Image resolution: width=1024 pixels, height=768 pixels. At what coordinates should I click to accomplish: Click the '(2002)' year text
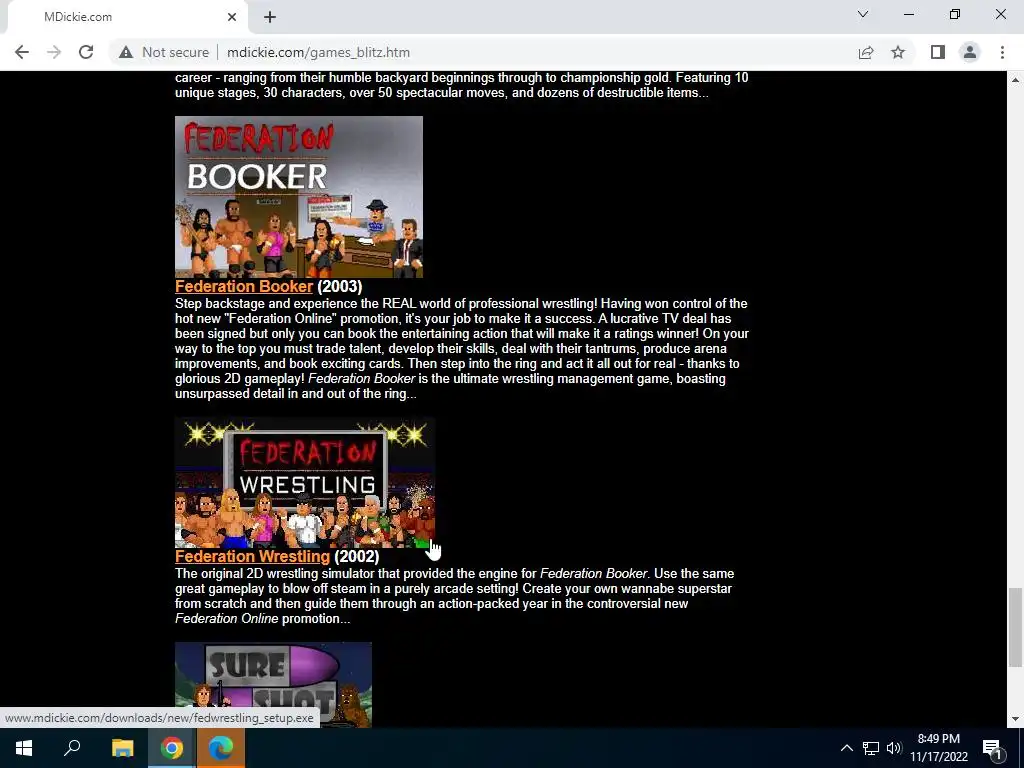[356, 556]
